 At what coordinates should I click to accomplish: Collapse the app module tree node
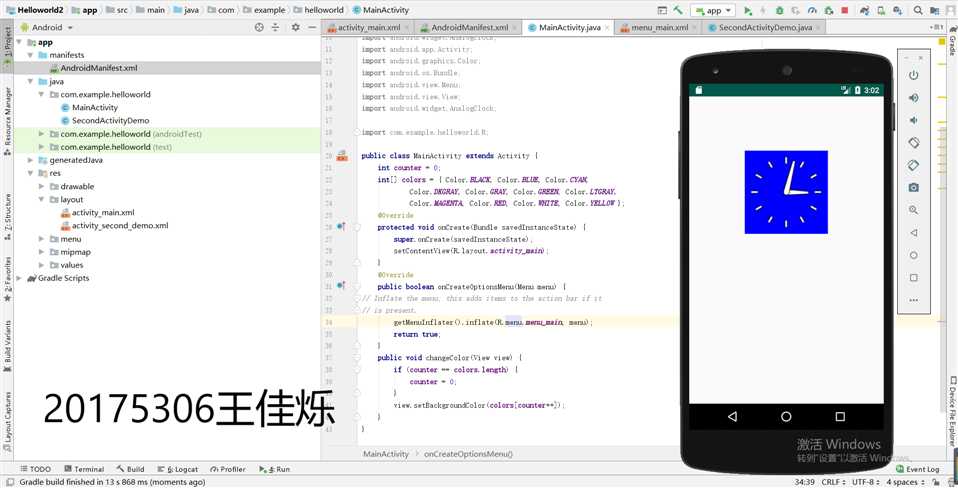pyautogui.click(x=20, y=43)
